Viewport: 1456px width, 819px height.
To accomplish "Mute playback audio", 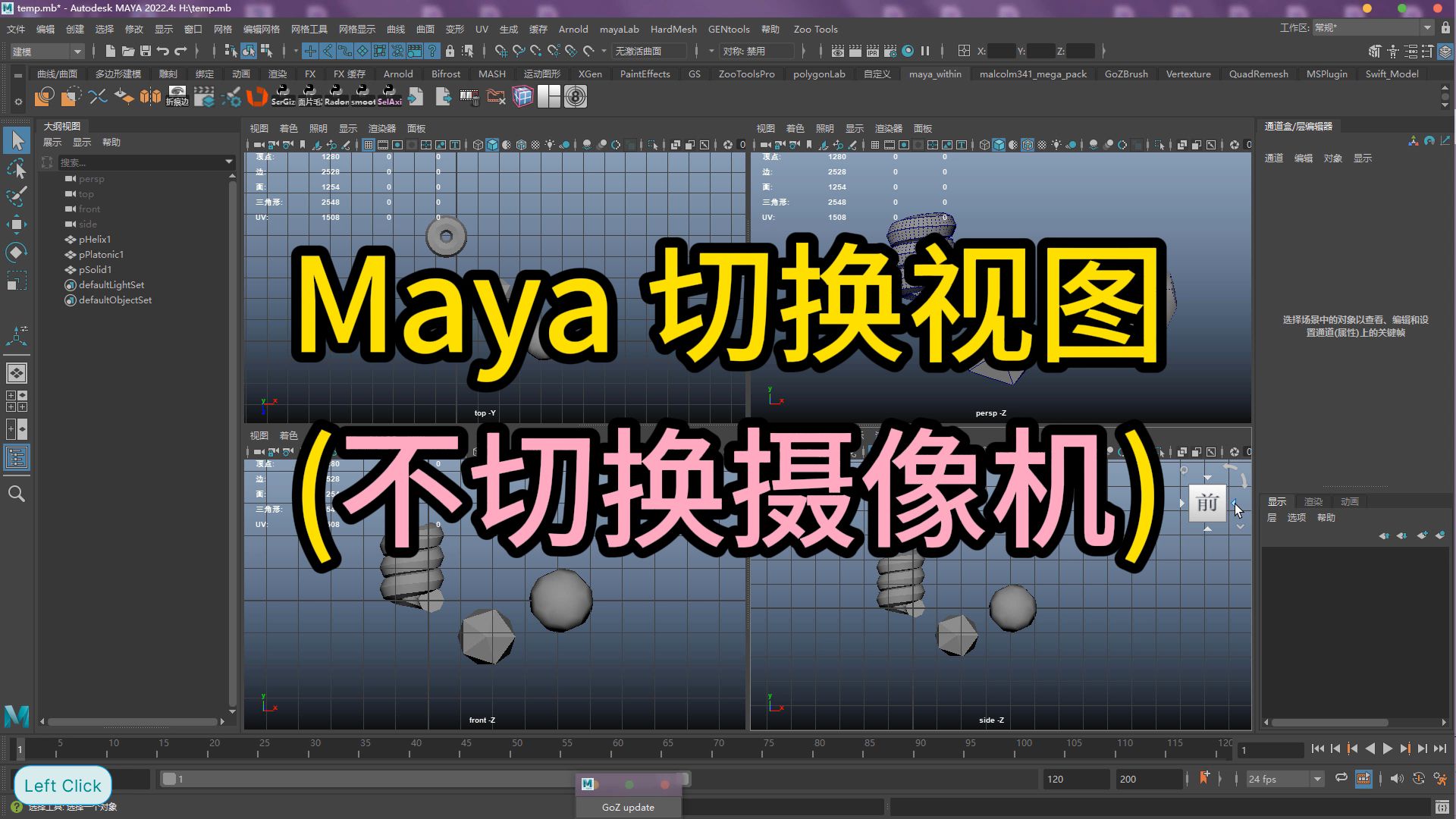I will [x=1398, y=779].
